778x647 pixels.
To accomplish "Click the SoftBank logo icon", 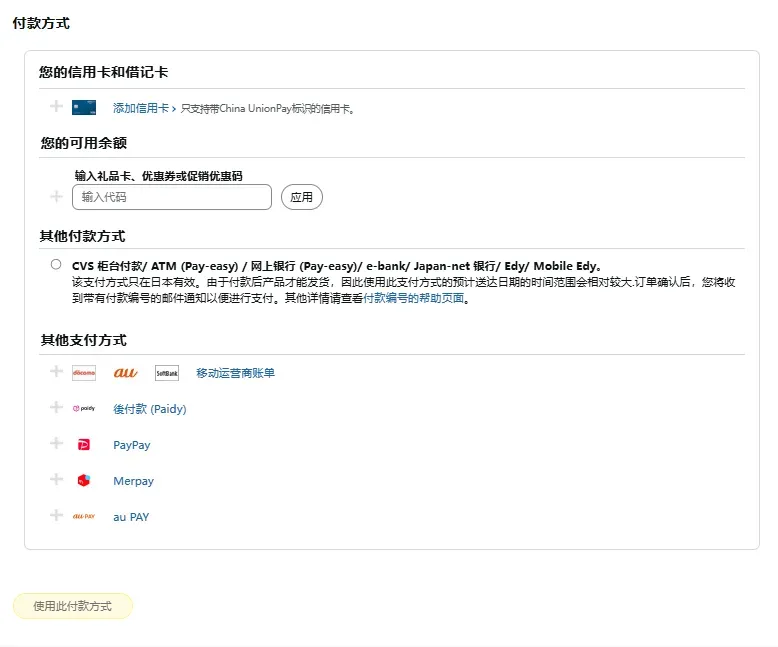I will 167,373.
